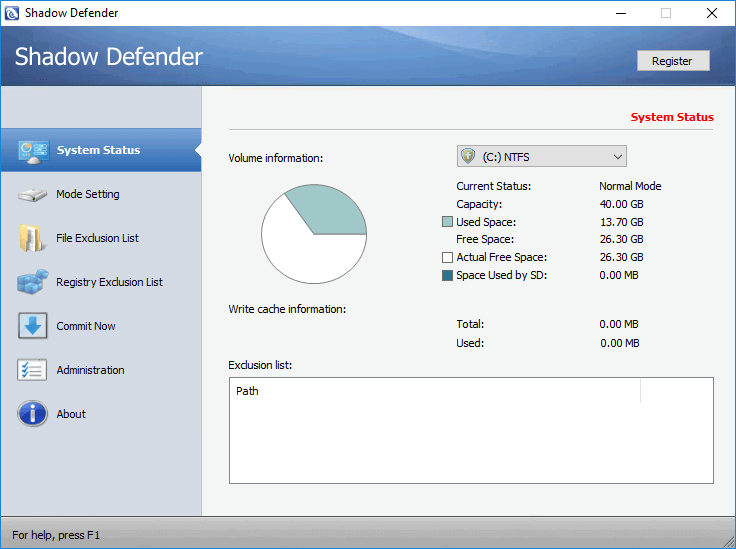
Task: Close the Shadow Defender window
Action: coord(712,13)
